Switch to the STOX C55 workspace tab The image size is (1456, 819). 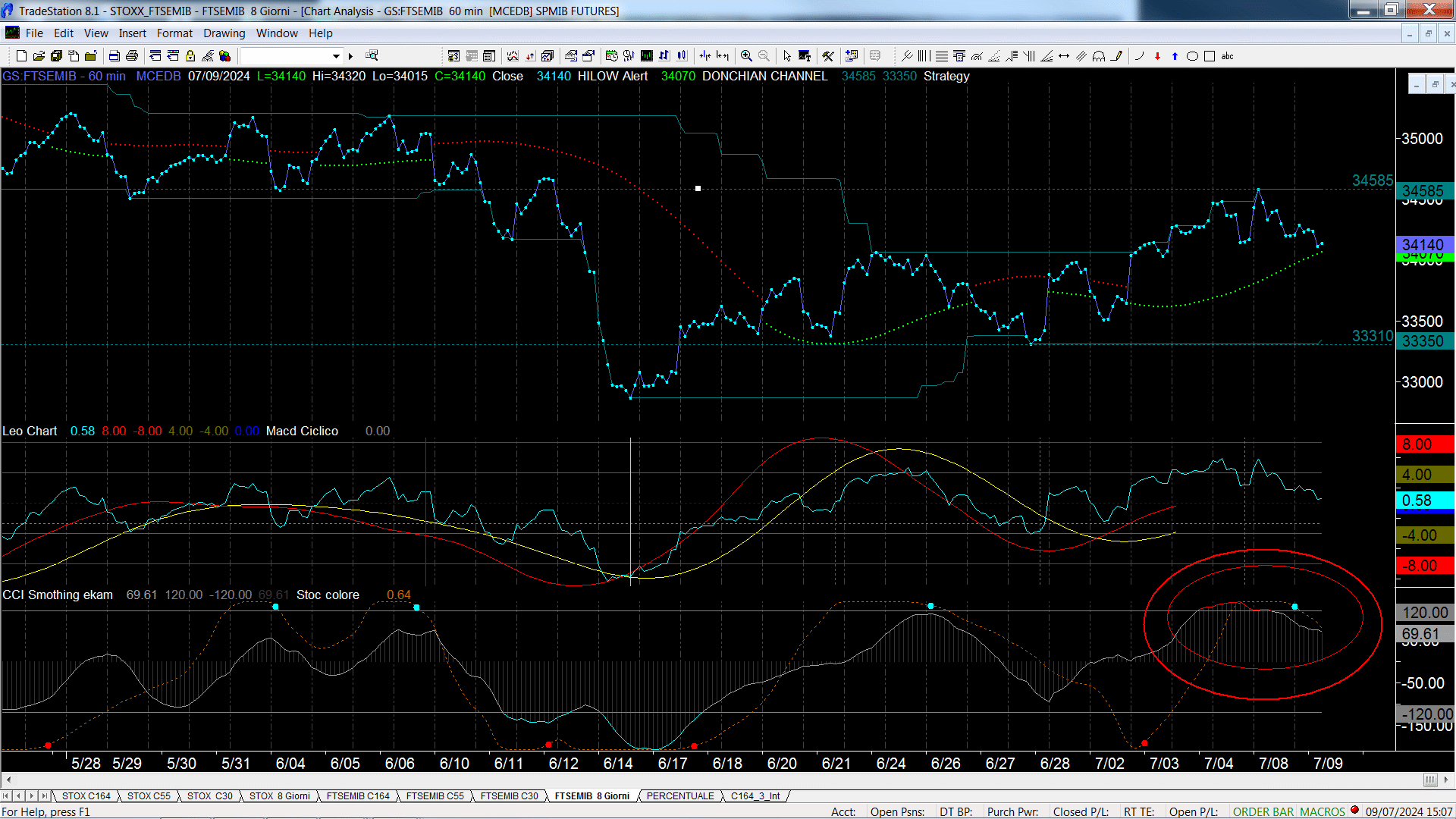point(149,796)
